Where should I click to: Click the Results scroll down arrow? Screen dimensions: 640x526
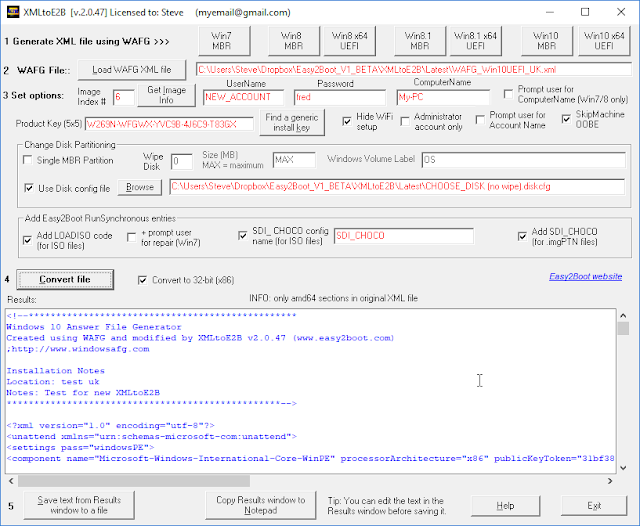623,468
